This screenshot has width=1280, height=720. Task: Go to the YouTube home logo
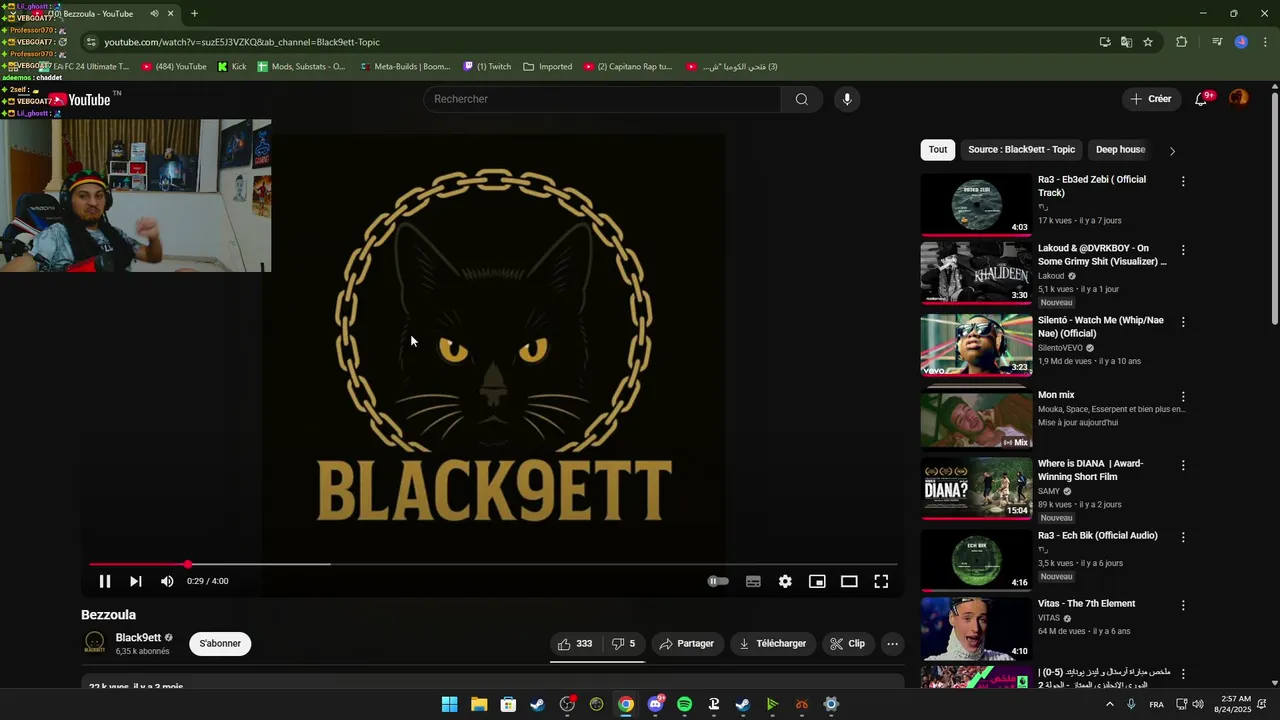pos(80,99)
